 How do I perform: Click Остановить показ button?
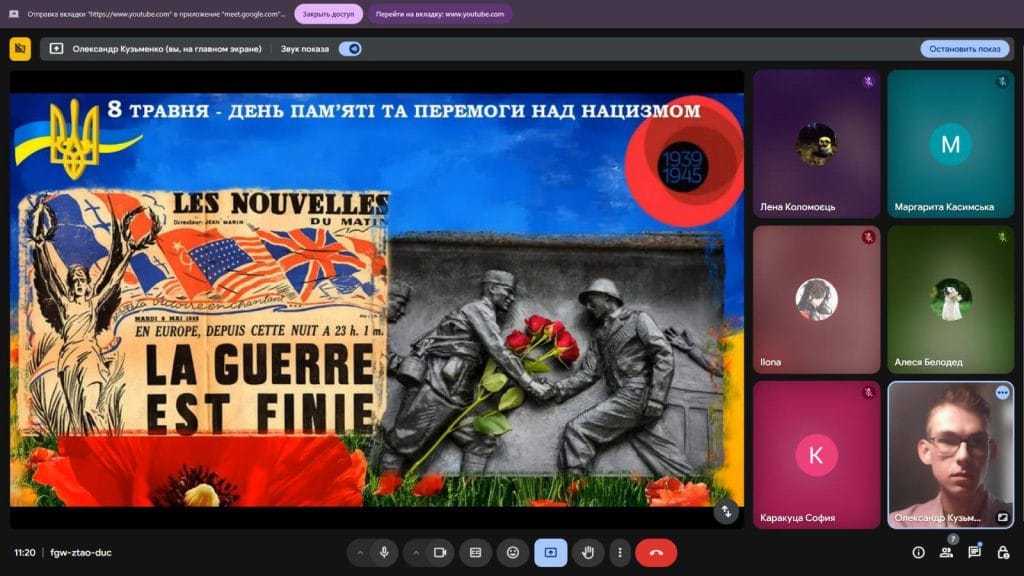click(x=965, y=49)
